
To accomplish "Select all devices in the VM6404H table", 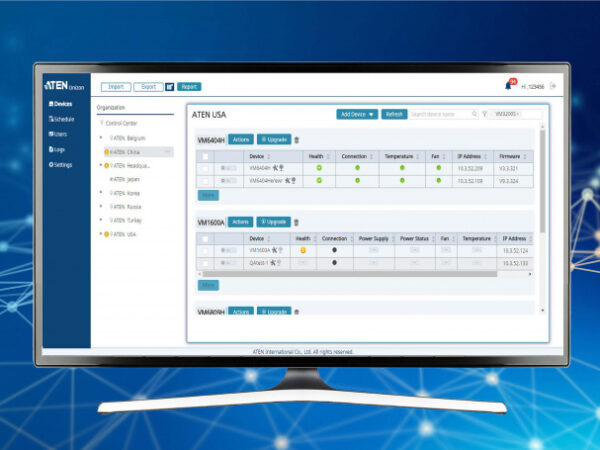I will pyautogui.click(x=205, y=157).
